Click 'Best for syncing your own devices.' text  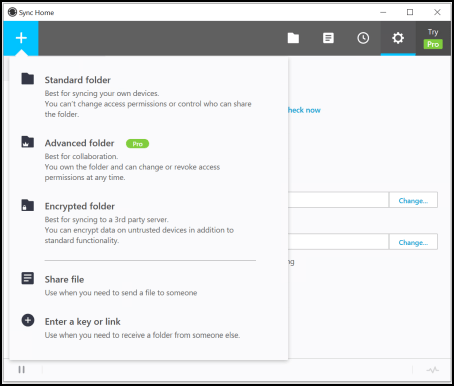point(102,93)
